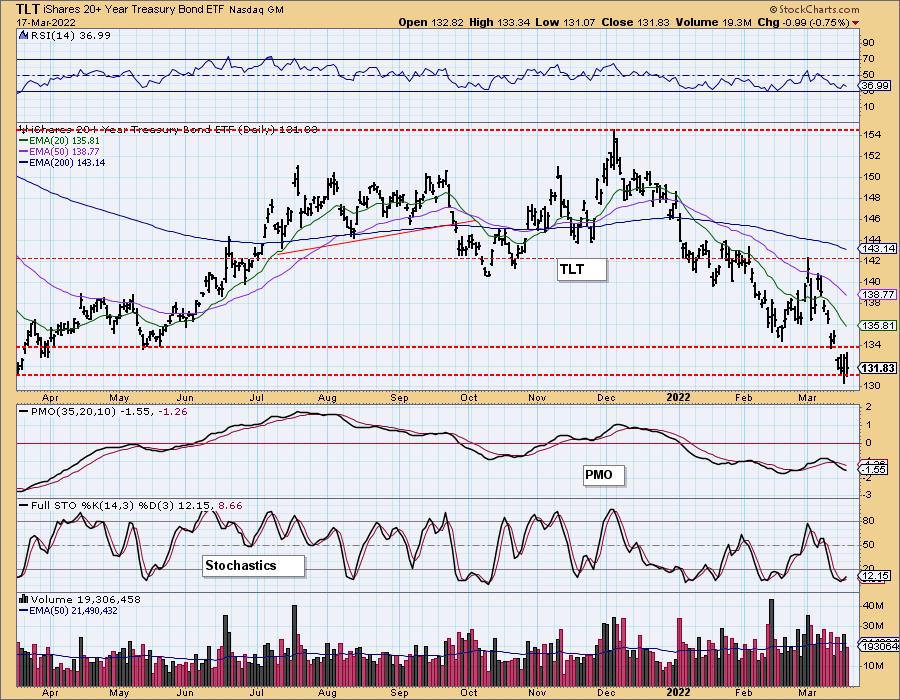Screen dimensions: 900x700
Task: Click the Stochastics annotation box
Action: click(254, 565)
